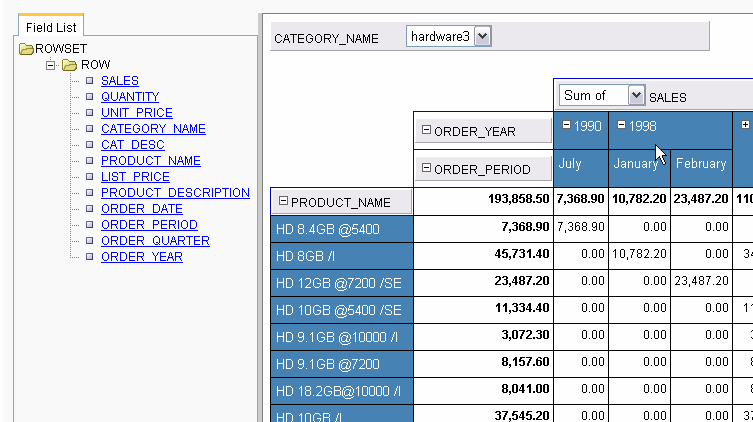Click the ROWSET root tree node

[61, 49]
